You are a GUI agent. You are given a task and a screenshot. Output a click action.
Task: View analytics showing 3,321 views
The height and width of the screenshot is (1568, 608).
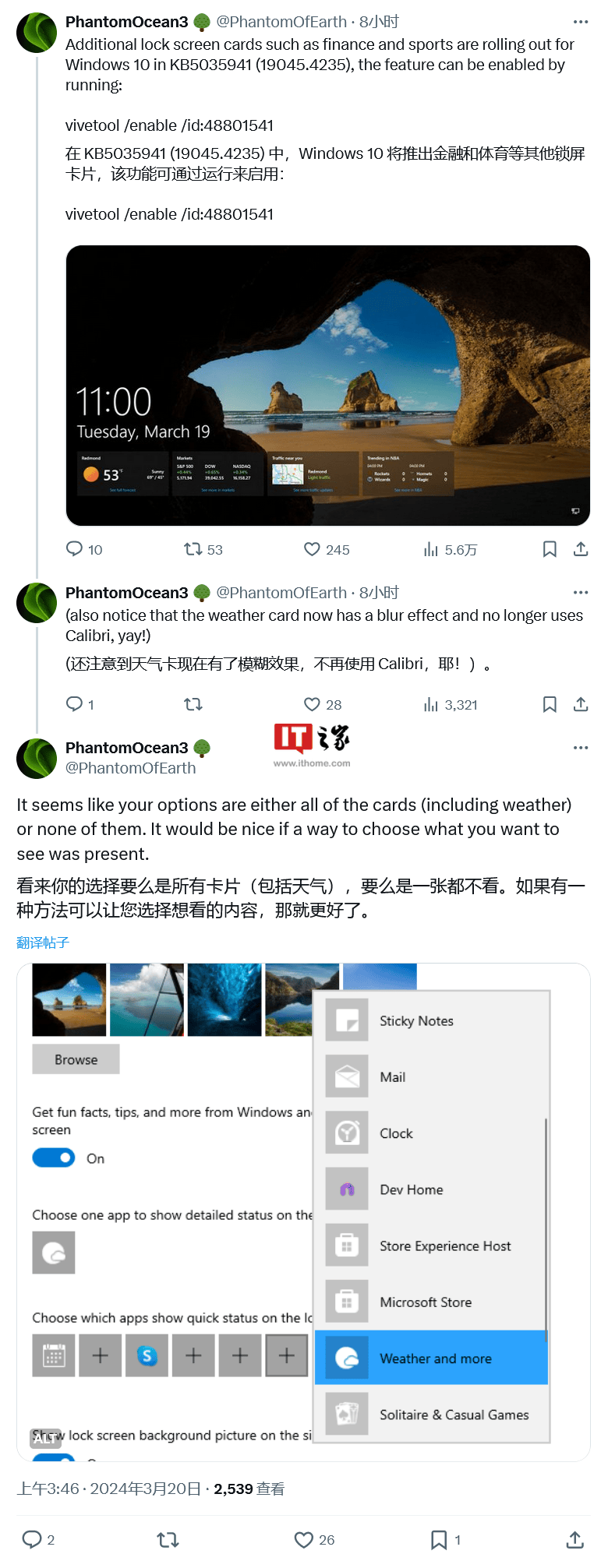point(450,704)
